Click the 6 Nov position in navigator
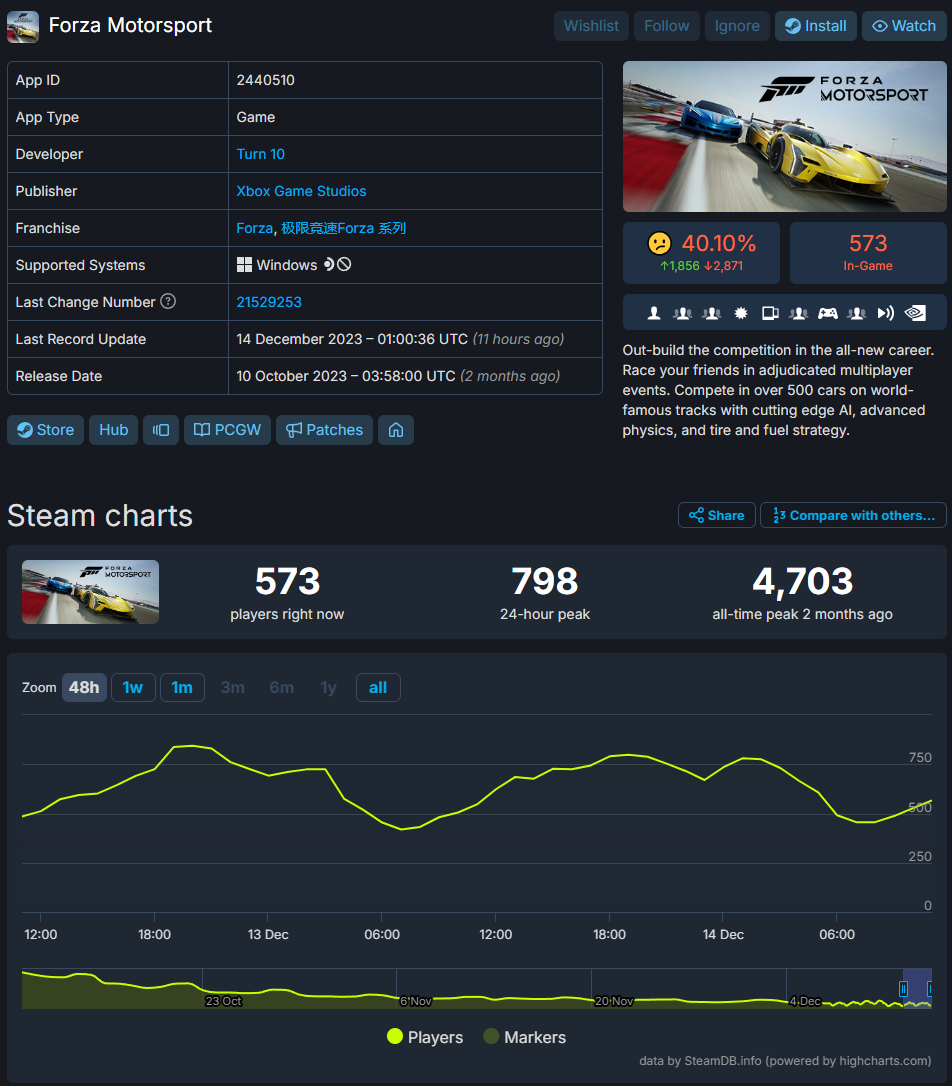Viewport: 952px width, 1086px height. pos(416,1001)
